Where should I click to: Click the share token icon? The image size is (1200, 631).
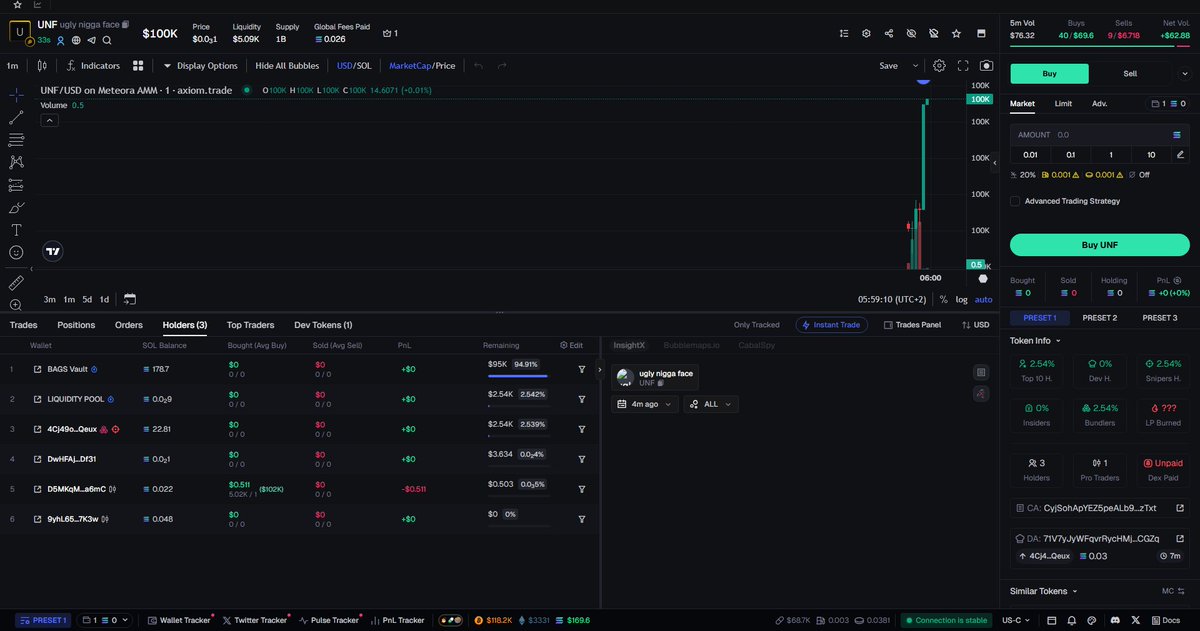(889, 33)
